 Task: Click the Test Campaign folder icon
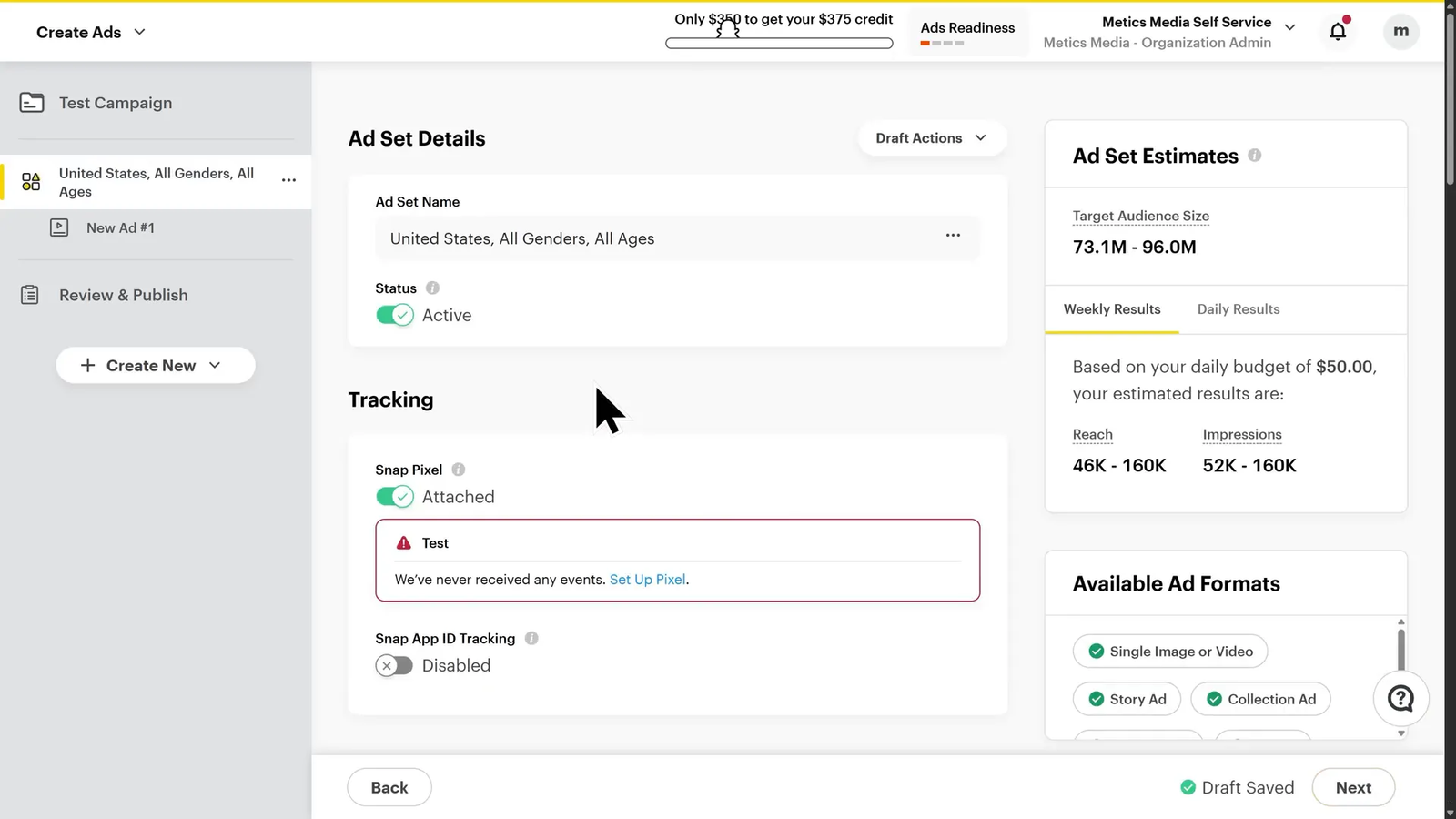[x=32, y=103]
